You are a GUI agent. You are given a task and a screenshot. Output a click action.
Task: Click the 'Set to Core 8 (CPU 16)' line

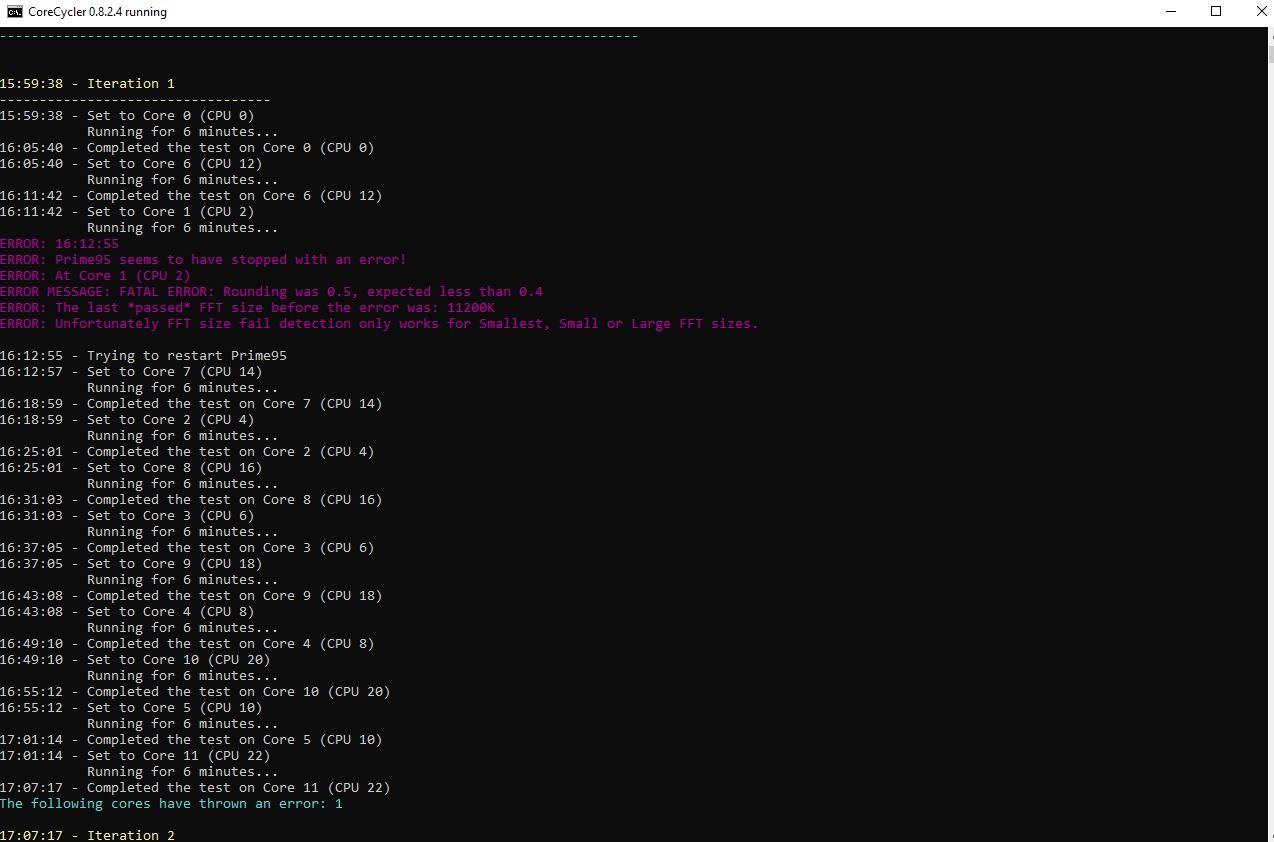131,468
